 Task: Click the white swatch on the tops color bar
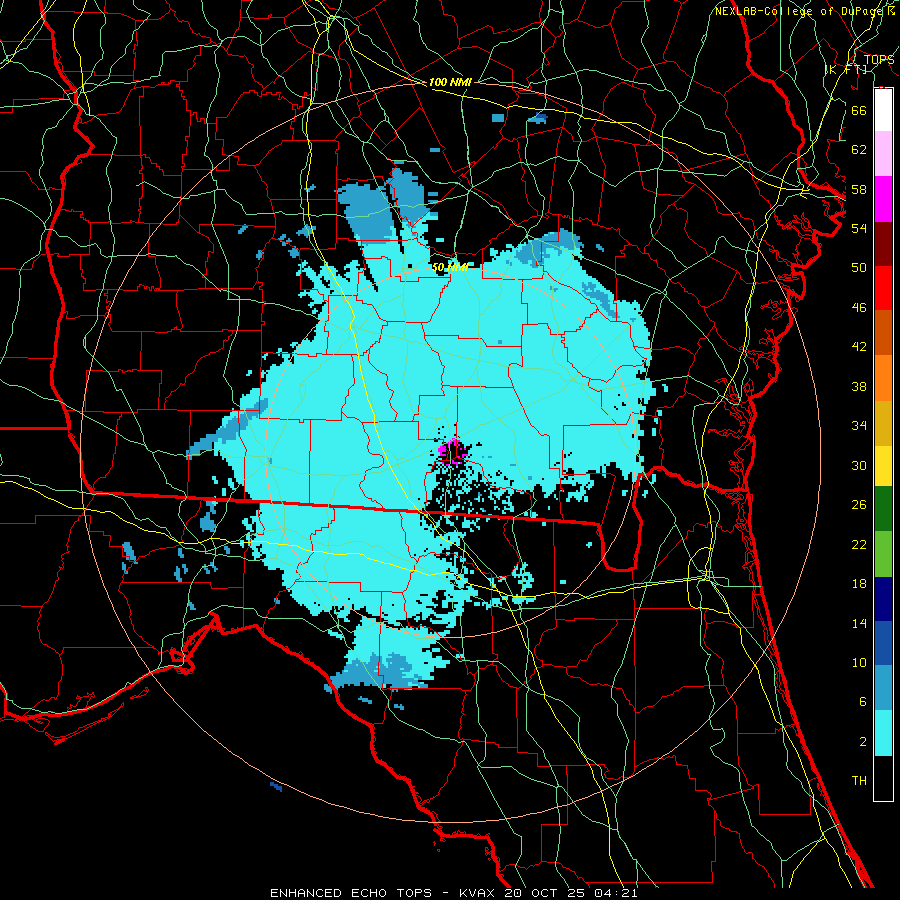click(x=883, y=110)
